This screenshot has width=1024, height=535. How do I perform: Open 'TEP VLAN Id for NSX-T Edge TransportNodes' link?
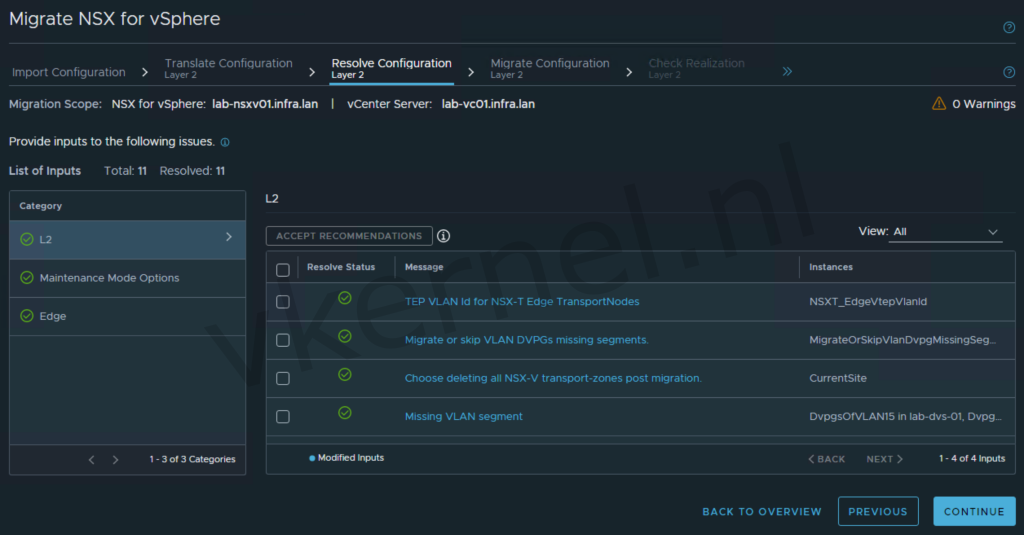pyautogui.click(x=522, y=302)
